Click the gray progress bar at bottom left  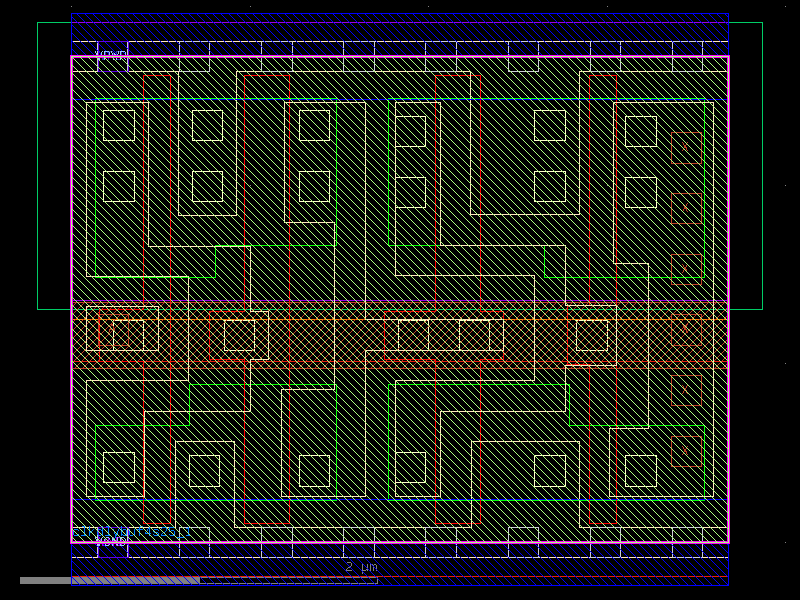[100, 578]
